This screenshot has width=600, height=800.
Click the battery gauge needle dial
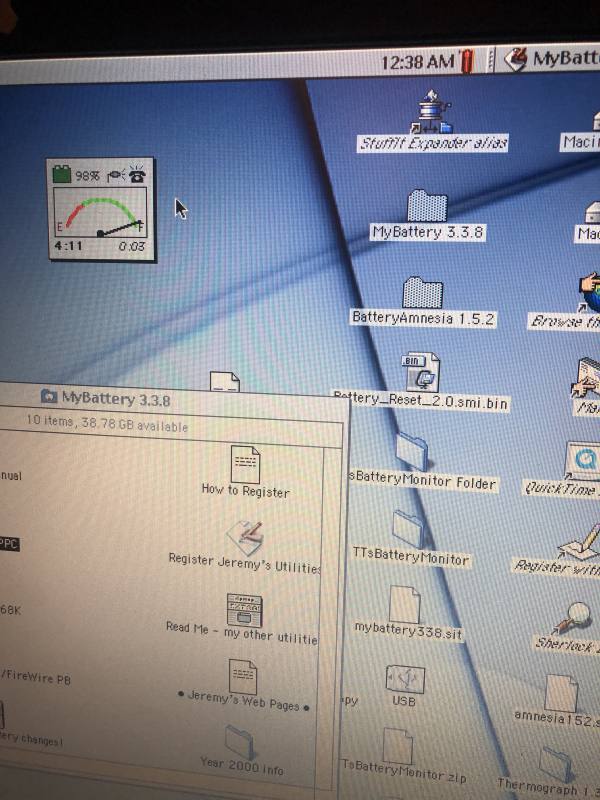(101, 212)
